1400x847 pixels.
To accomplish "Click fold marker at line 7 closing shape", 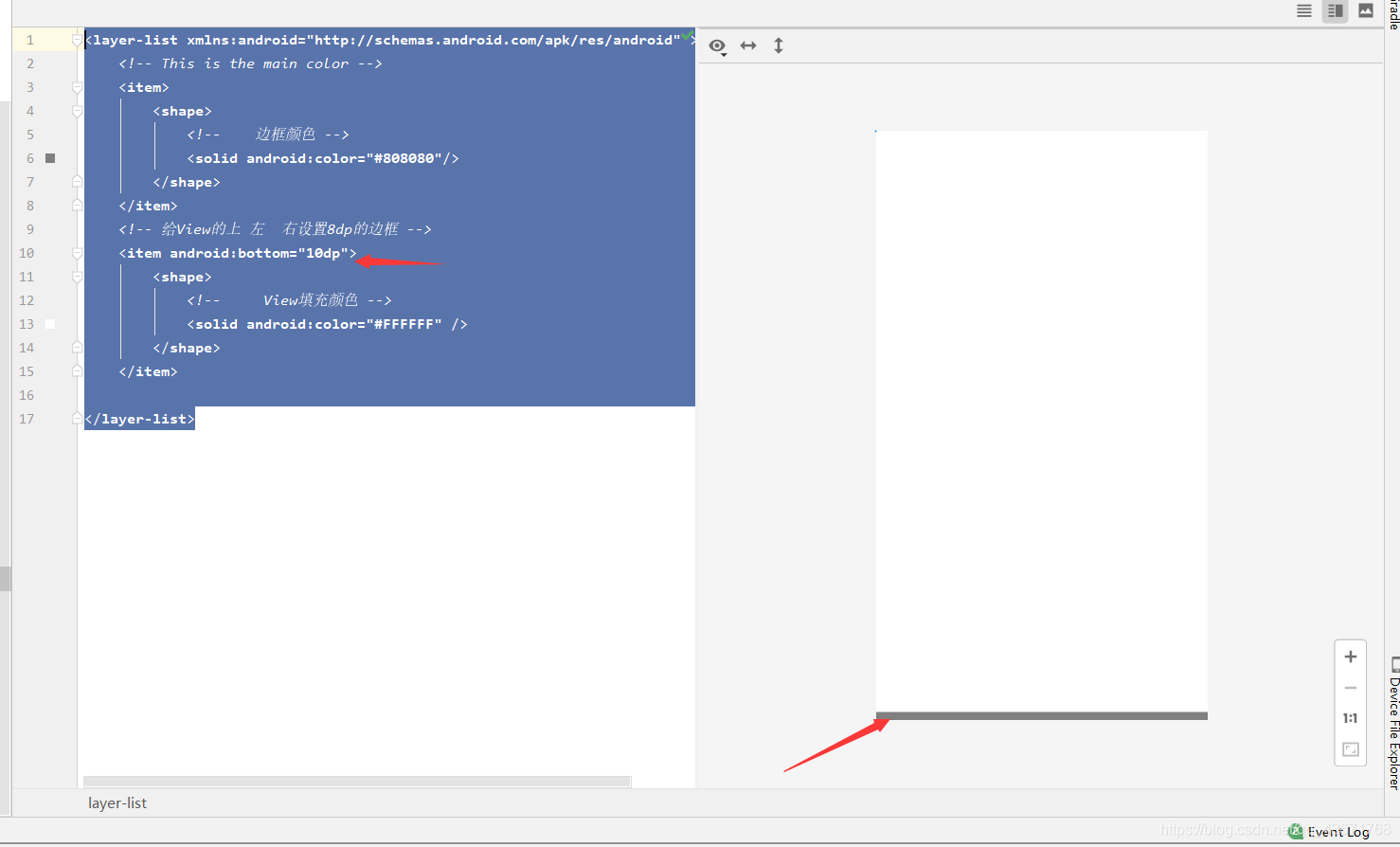I will point(78,182).
